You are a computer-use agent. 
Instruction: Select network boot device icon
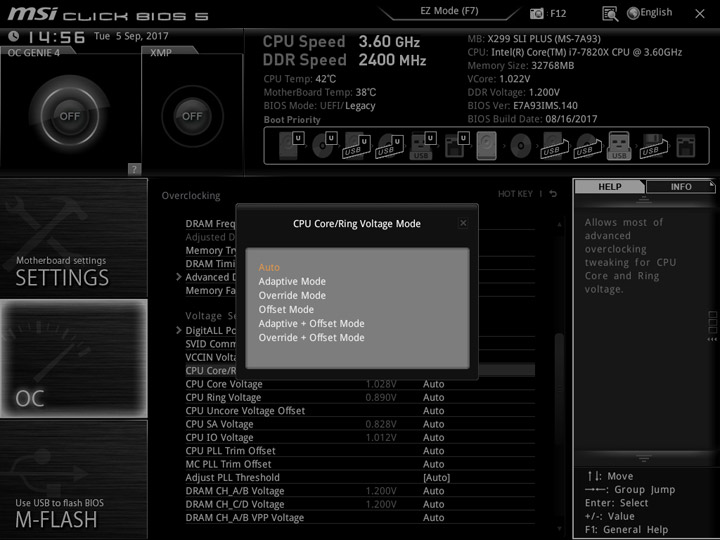686,146
